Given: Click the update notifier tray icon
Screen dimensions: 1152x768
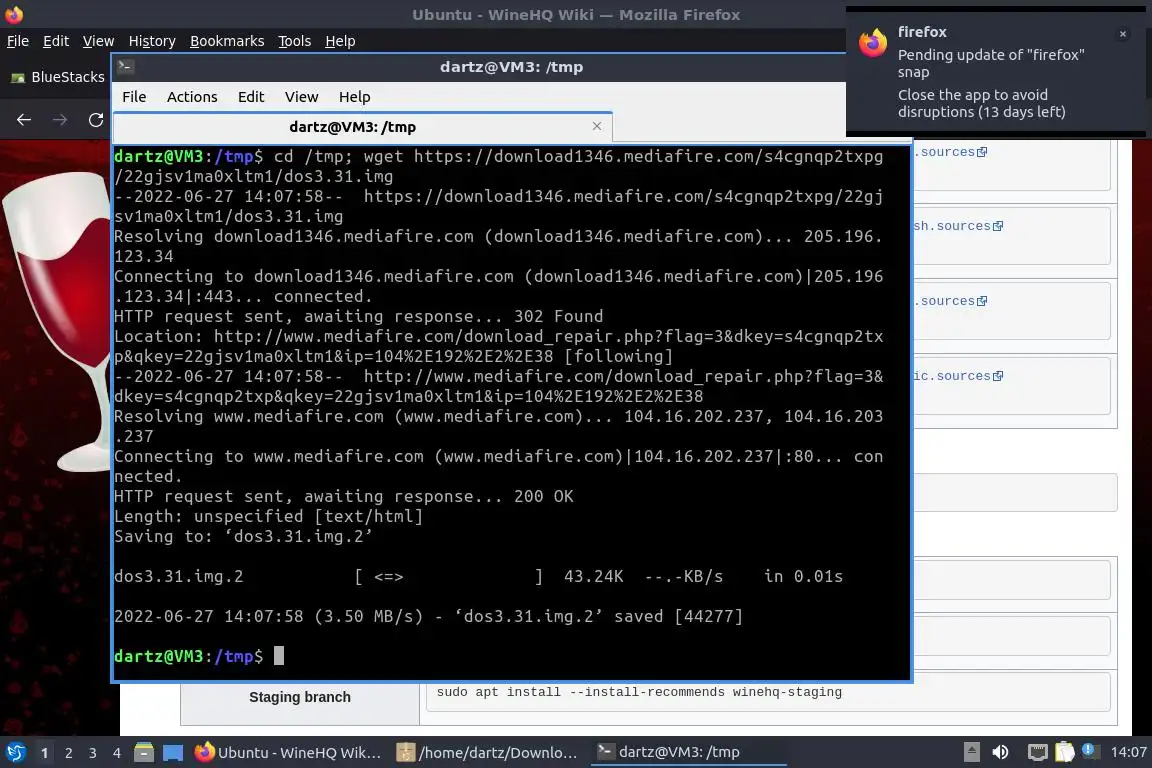Looking at the screenshot, I should pyautogui.click(x=1090, y=751).
